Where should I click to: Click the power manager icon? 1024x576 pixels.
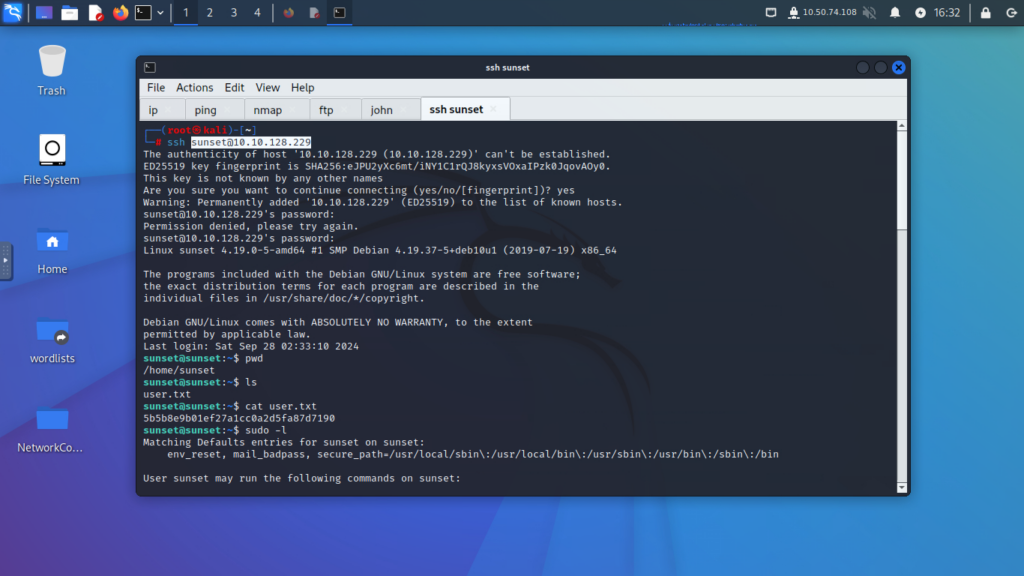click(x=920, y=13)
